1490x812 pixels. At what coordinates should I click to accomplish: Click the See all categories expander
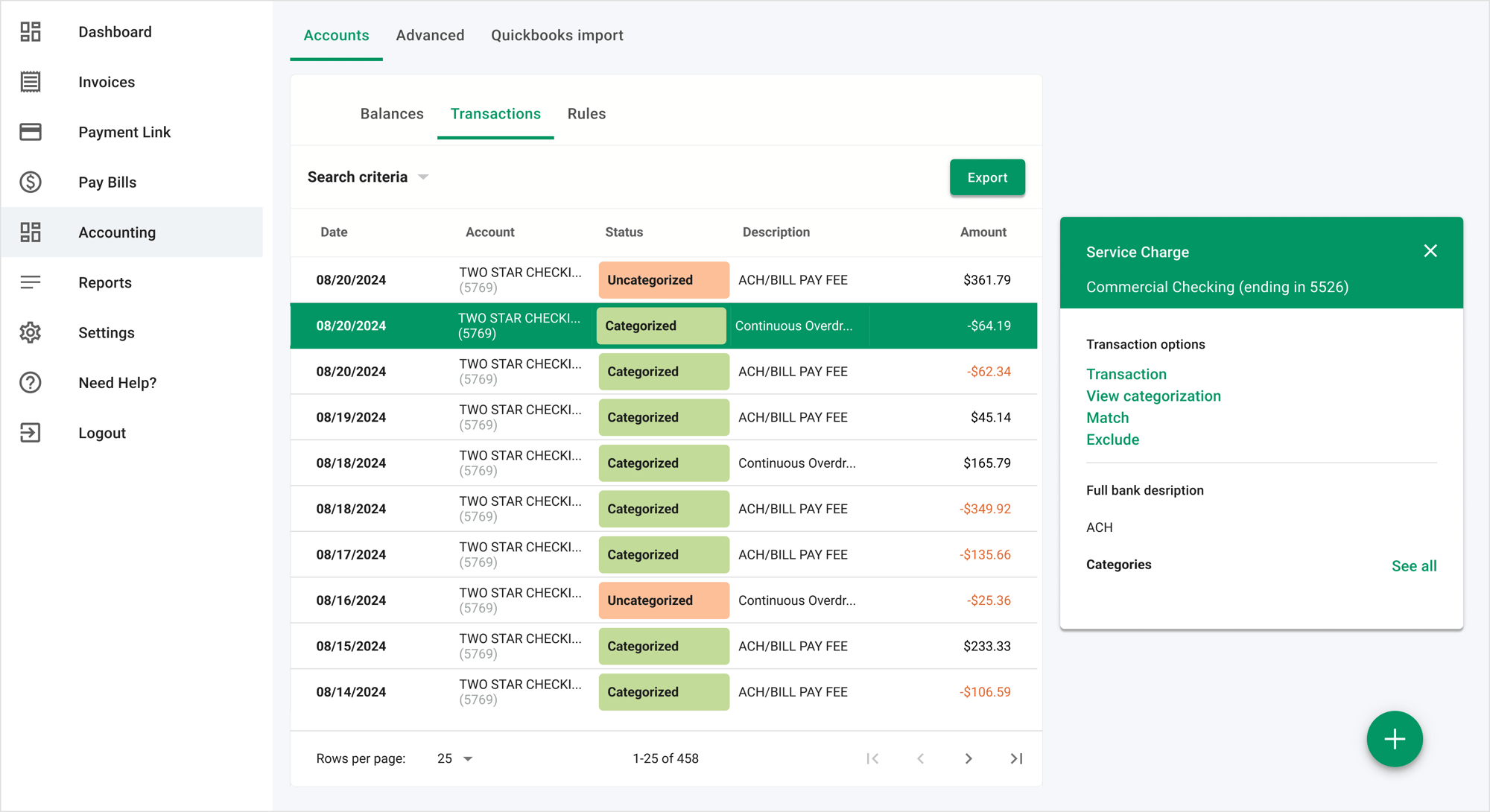[x=1414, y=566]
